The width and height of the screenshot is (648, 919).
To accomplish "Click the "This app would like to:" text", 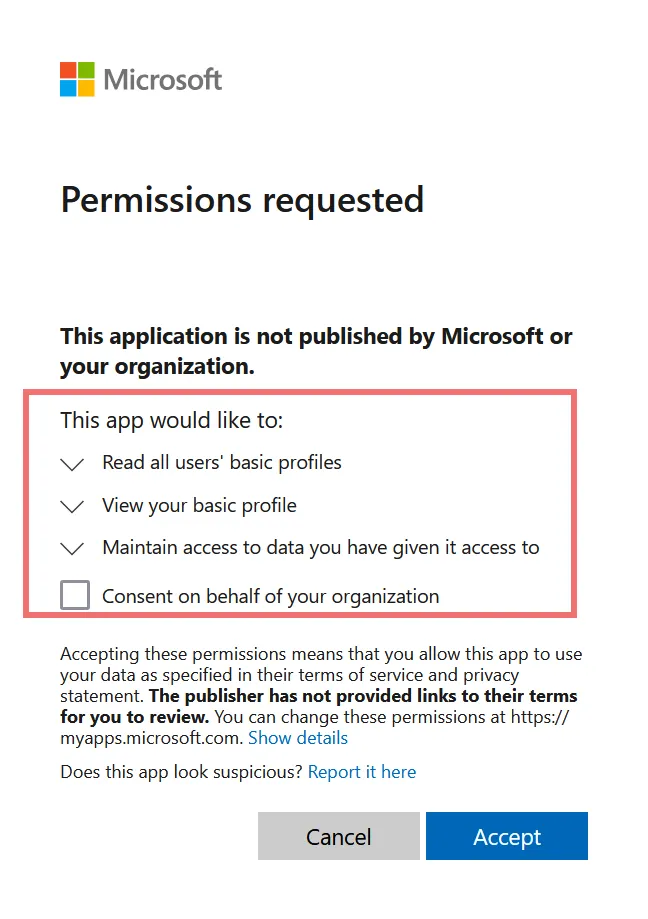I will tap(172, 420).
